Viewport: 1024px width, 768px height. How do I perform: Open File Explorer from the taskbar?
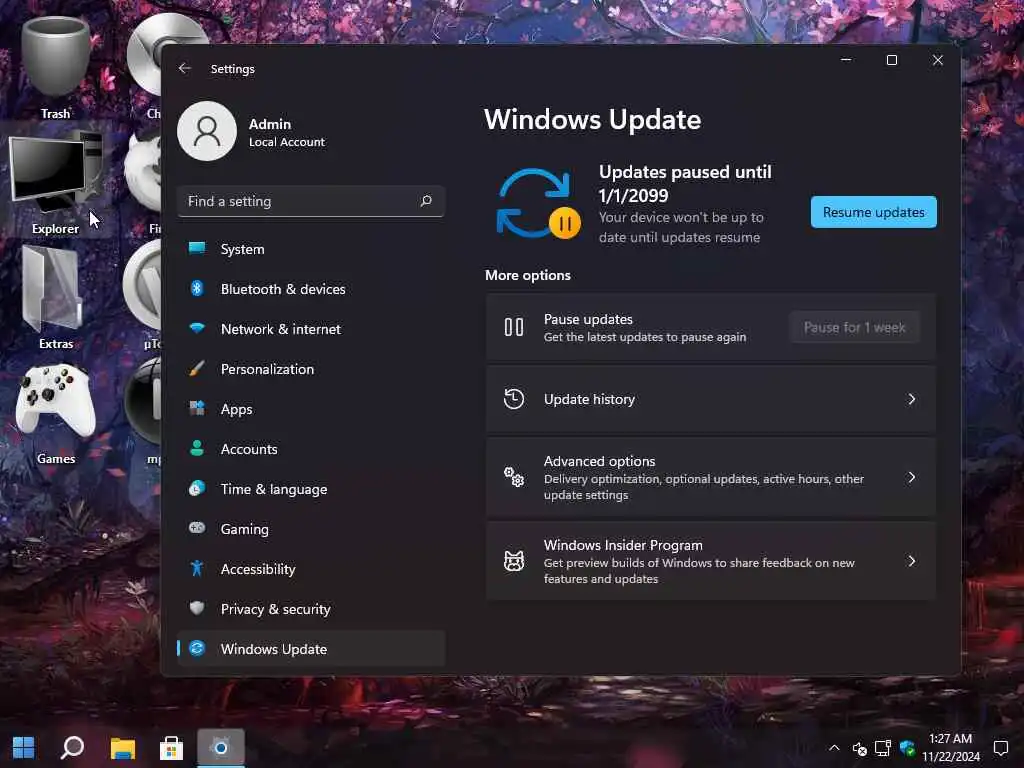pos(122,748)
